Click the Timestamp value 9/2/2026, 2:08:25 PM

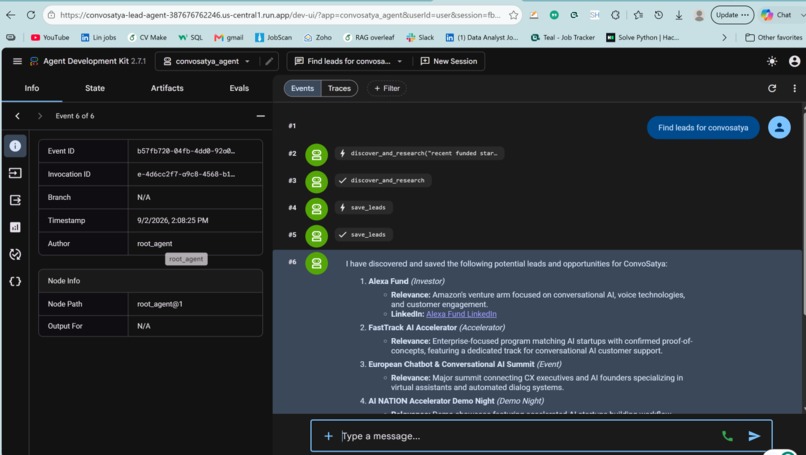click(x=172, y=221)
